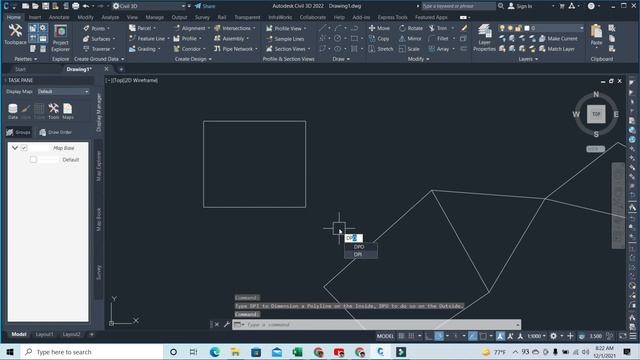This screenshot has height=360, width=640.
Task: Launch Project Explorer
Action: pos(60,38)
